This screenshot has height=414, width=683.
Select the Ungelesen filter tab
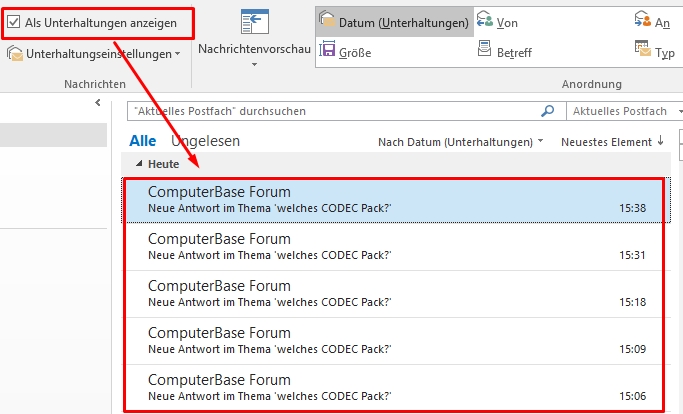click(205, 141)
